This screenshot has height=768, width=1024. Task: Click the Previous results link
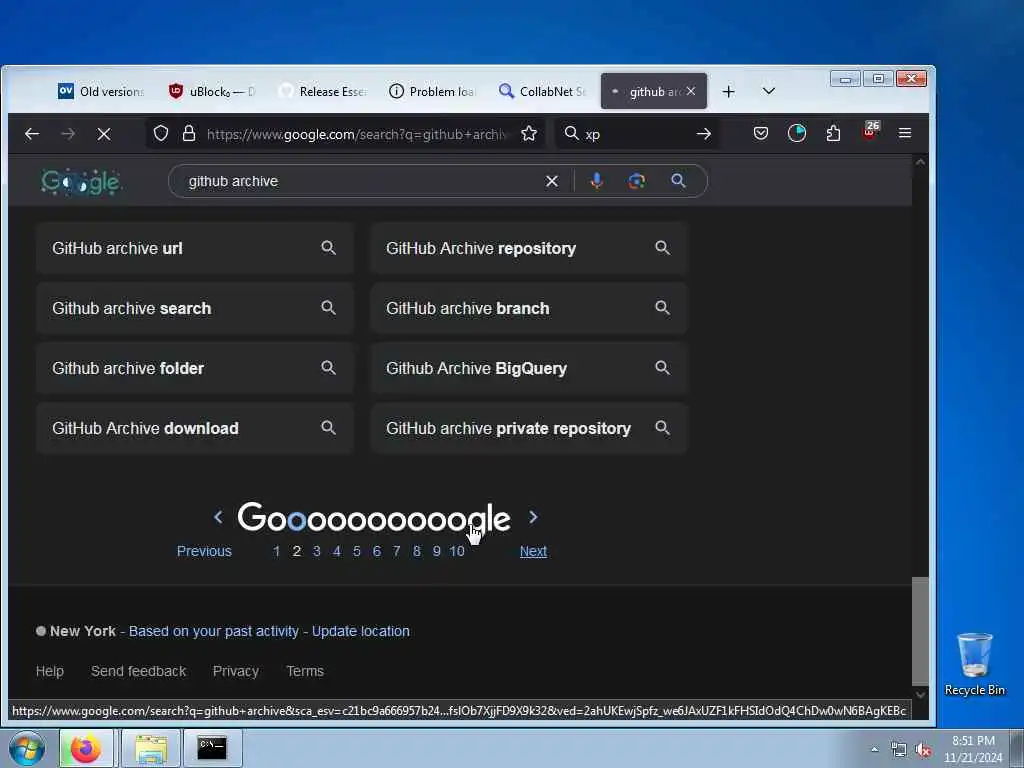click(204, 551)
